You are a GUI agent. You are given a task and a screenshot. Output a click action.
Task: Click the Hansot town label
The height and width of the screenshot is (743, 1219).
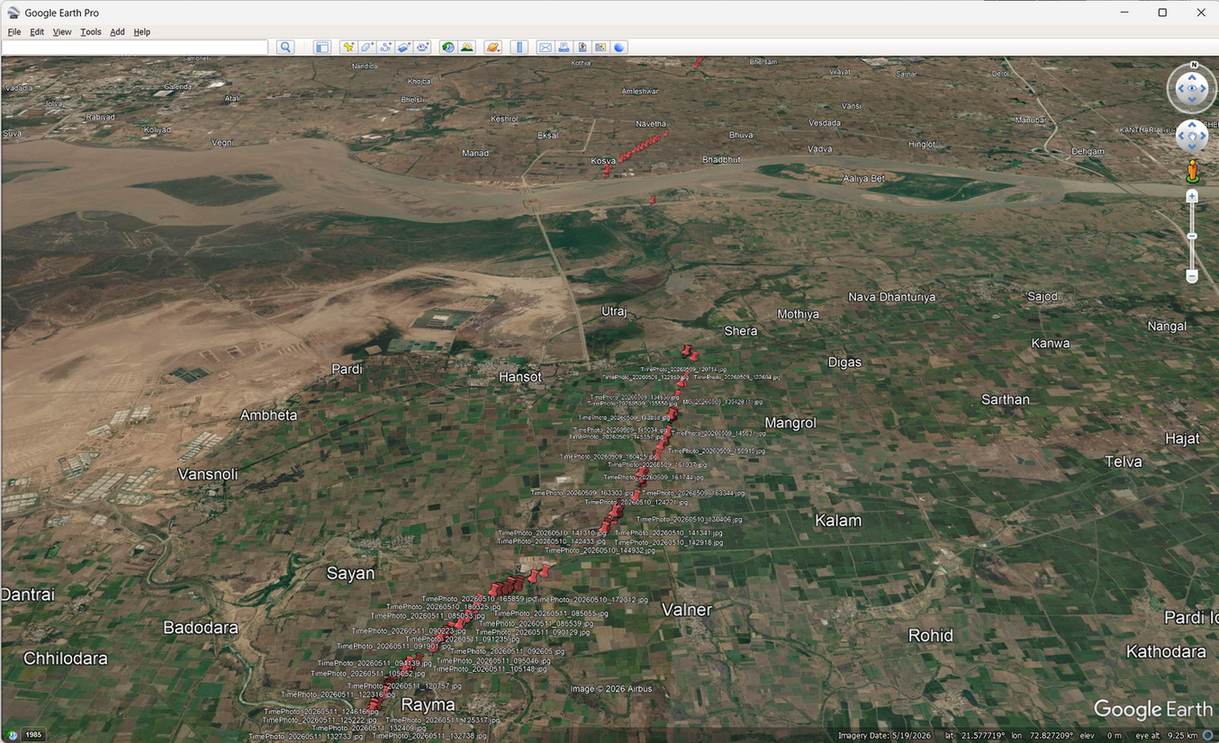(520, 377)
